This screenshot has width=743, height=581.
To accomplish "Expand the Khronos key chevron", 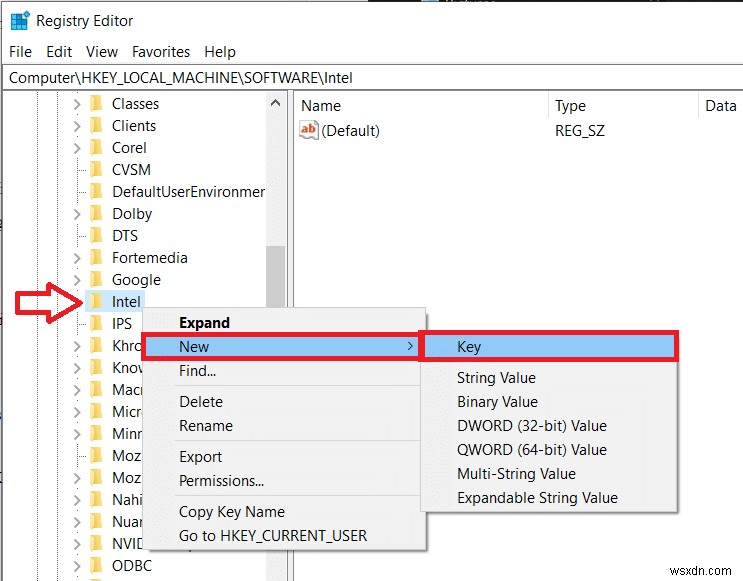I will [77, 346].
